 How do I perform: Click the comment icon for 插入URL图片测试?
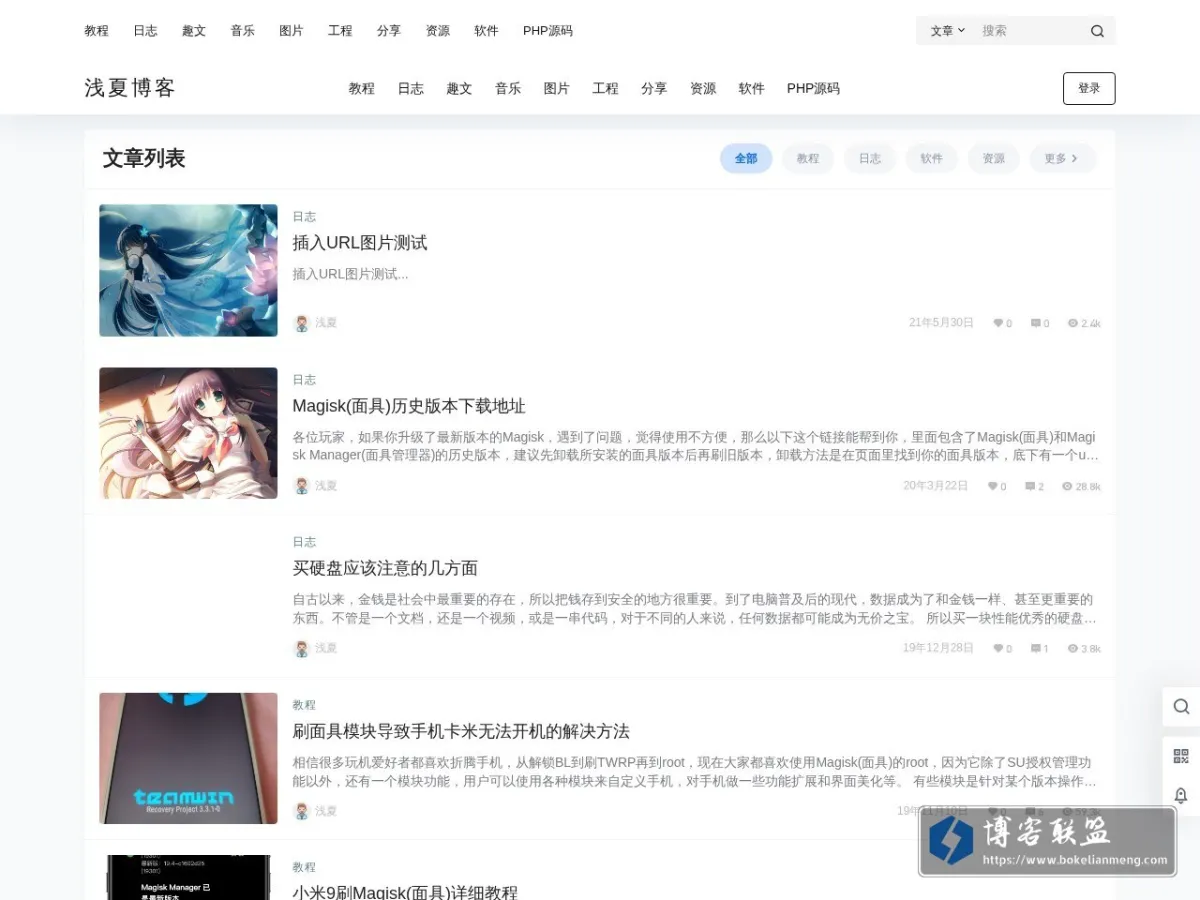click(1035, 323)
